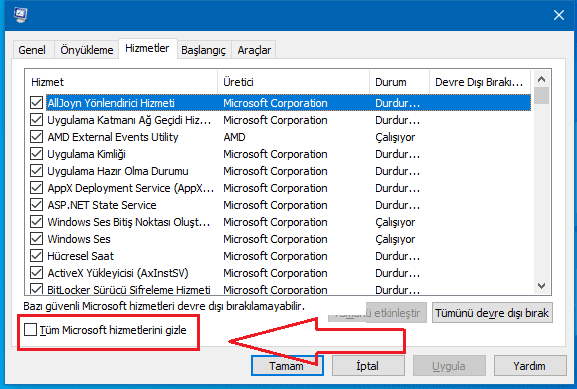
Task: Sort list by Durum column header
Action: pyautogui.click(x=400, y=82)
